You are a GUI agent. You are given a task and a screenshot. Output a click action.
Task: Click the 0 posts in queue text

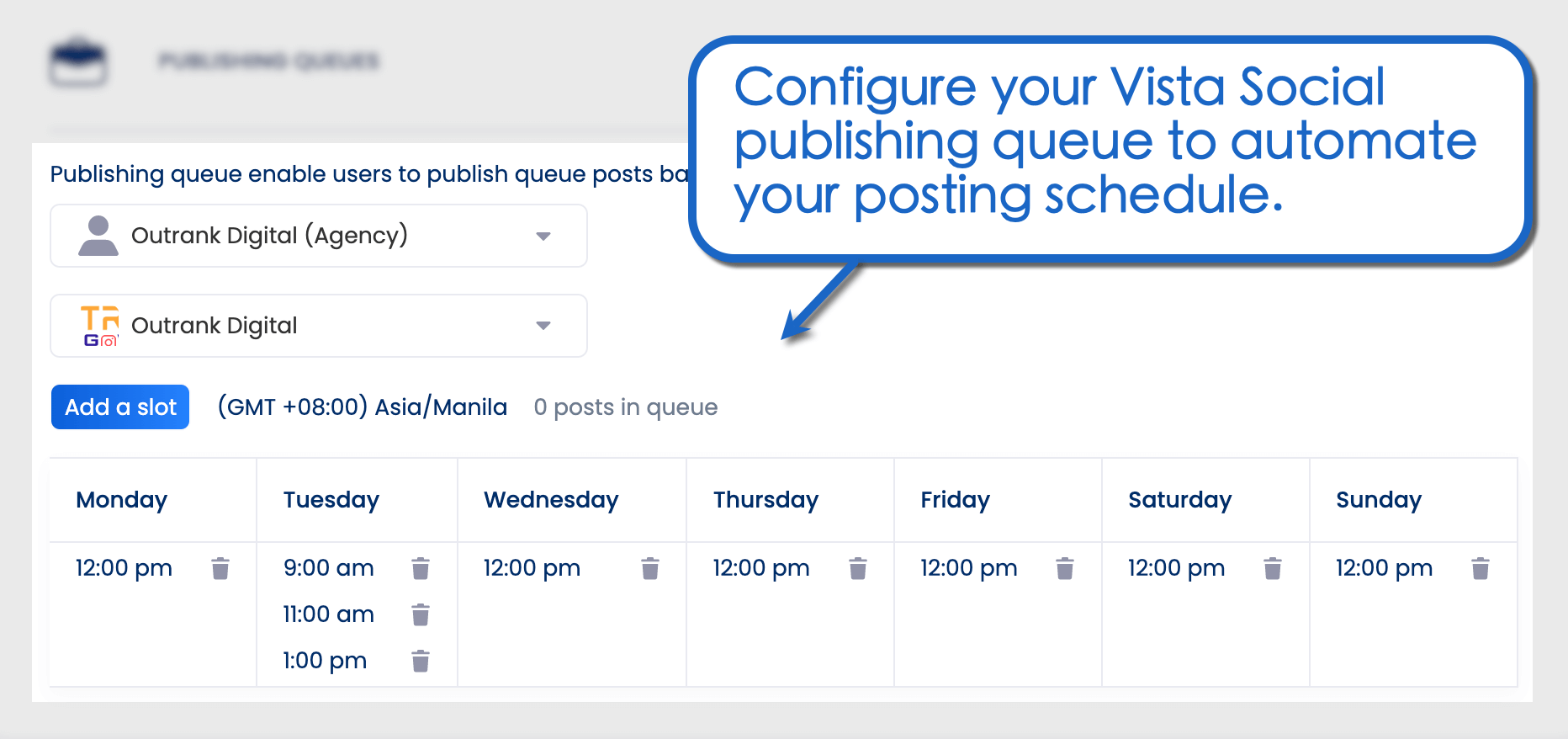point(626,407)
